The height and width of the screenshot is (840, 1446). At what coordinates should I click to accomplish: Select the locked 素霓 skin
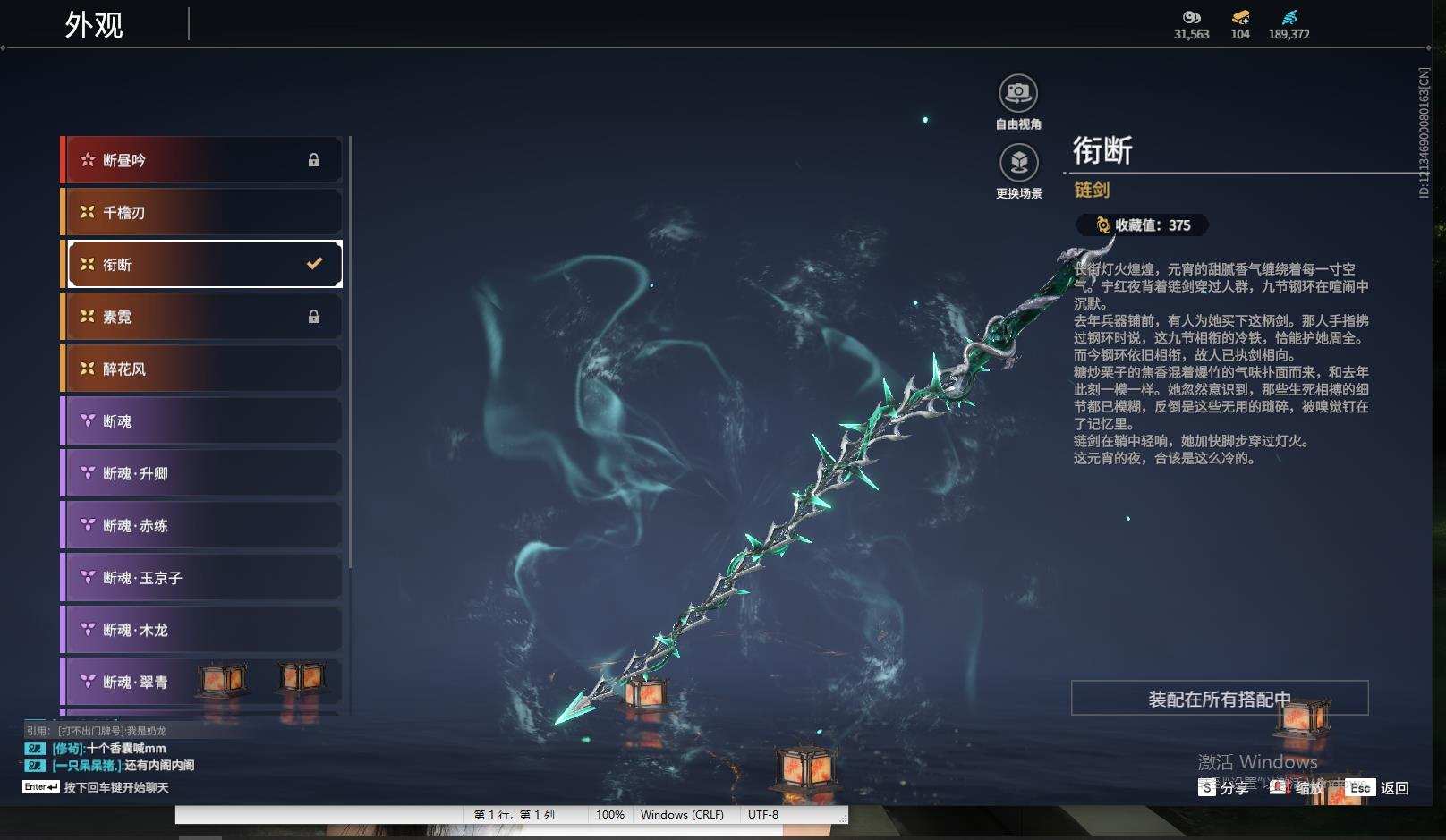(201, 317)
